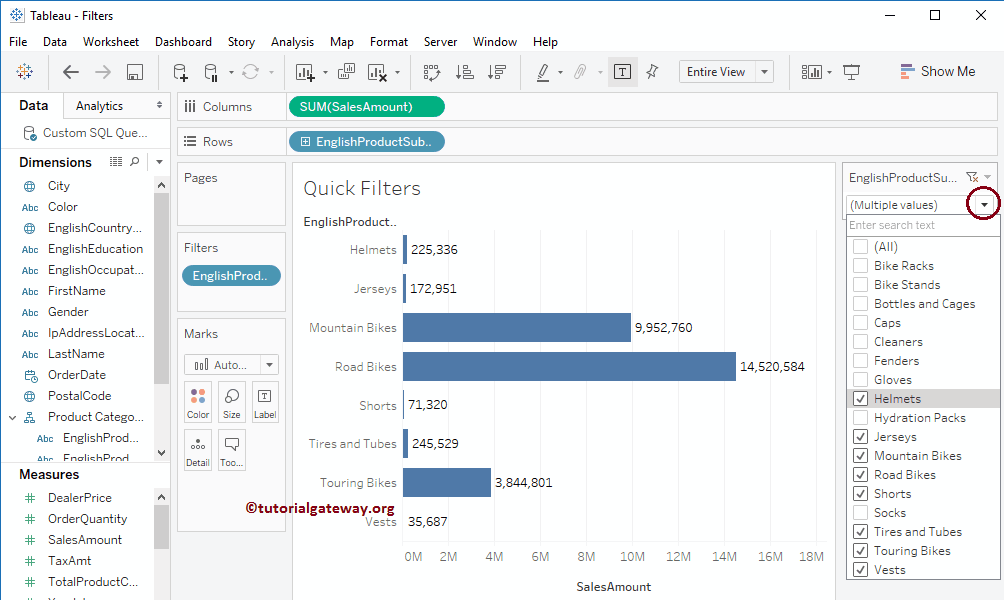Image resolution: width=1004 pixels, height=600 pixels.
Task: Open the Dimensions pane dropdown arrow
Action: 159,162
